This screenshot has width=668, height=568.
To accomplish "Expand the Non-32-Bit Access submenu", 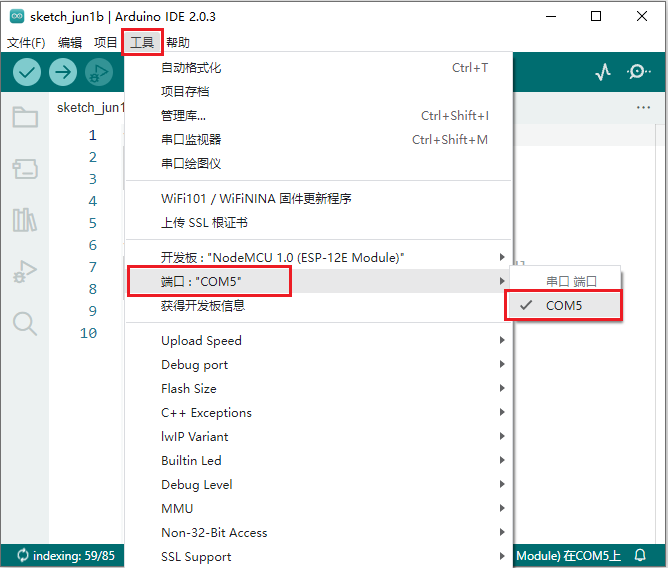I will pos(319,532).
